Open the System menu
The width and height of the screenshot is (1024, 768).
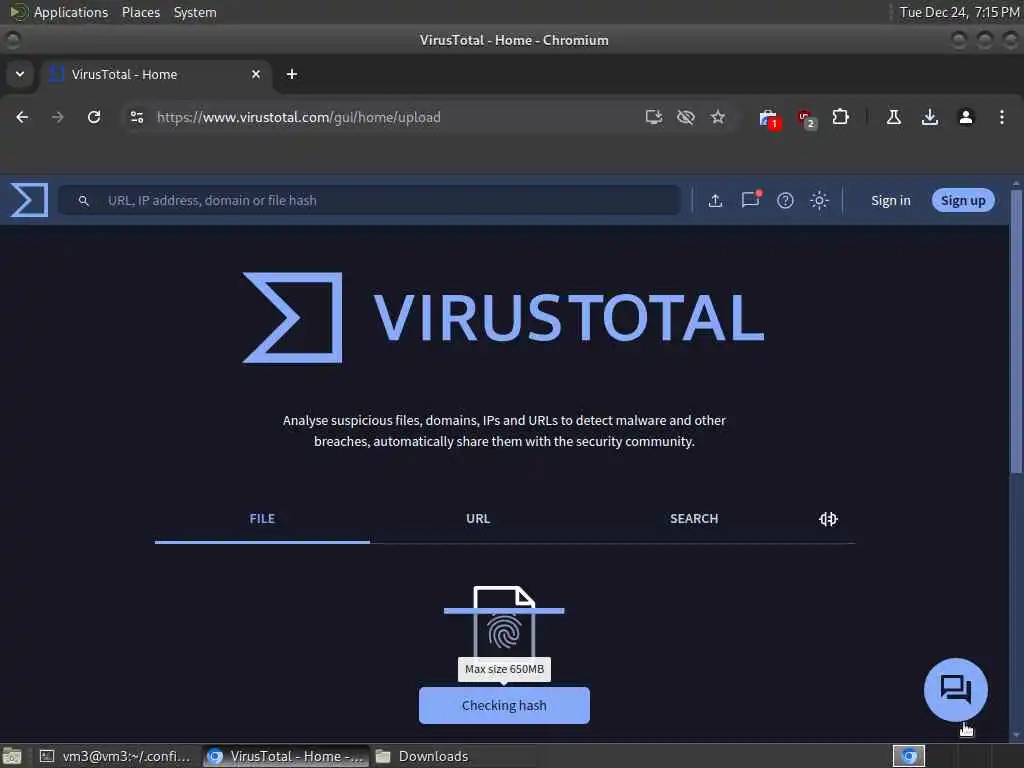[x=195, y=12]
